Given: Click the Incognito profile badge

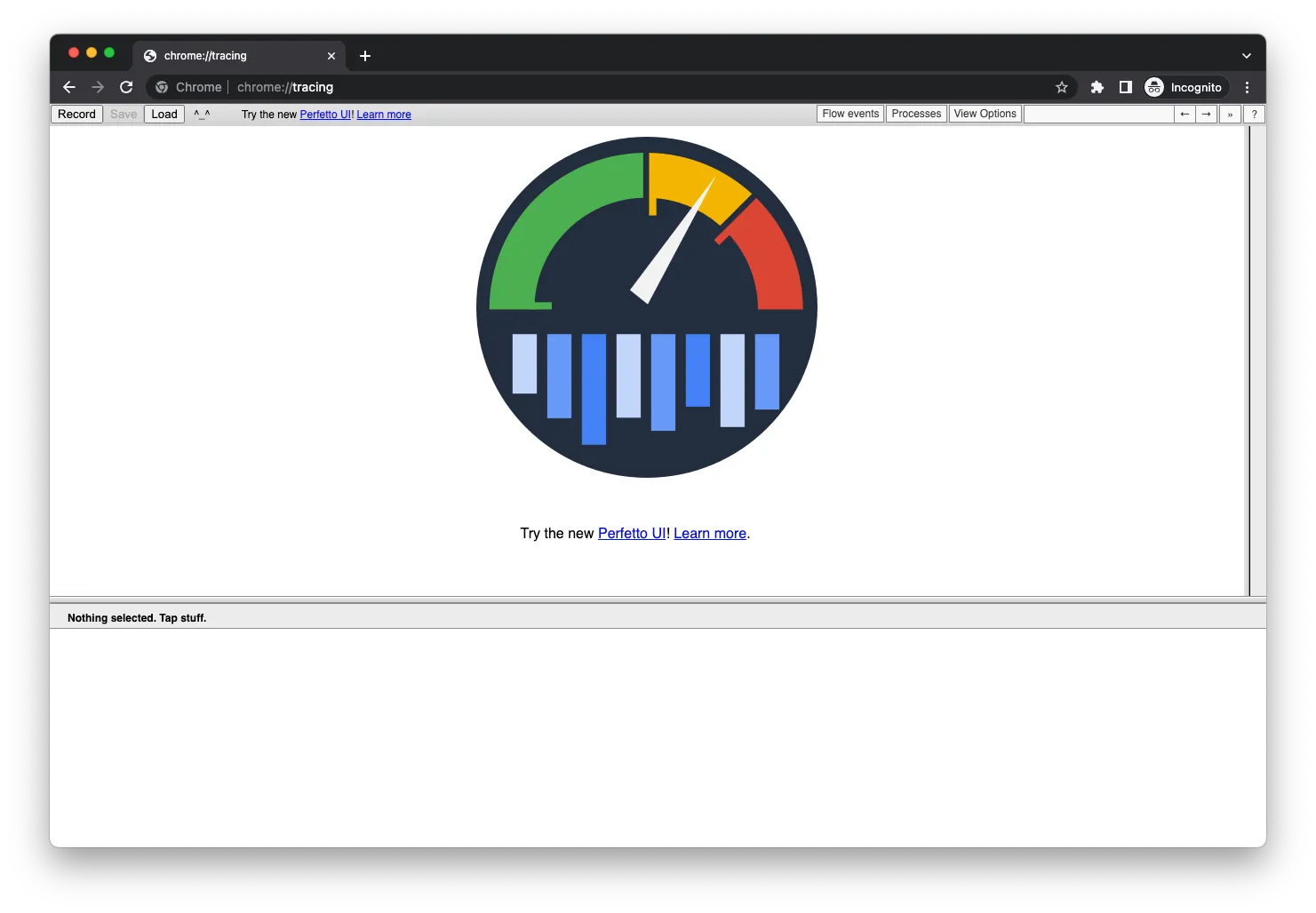Looking at the screenshot, I should 1184,87.
